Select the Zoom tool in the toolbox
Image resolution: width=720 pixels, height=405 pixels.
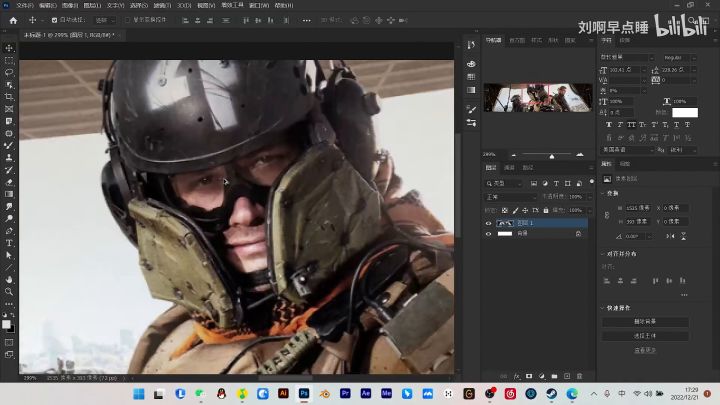(x=9, y=292)
